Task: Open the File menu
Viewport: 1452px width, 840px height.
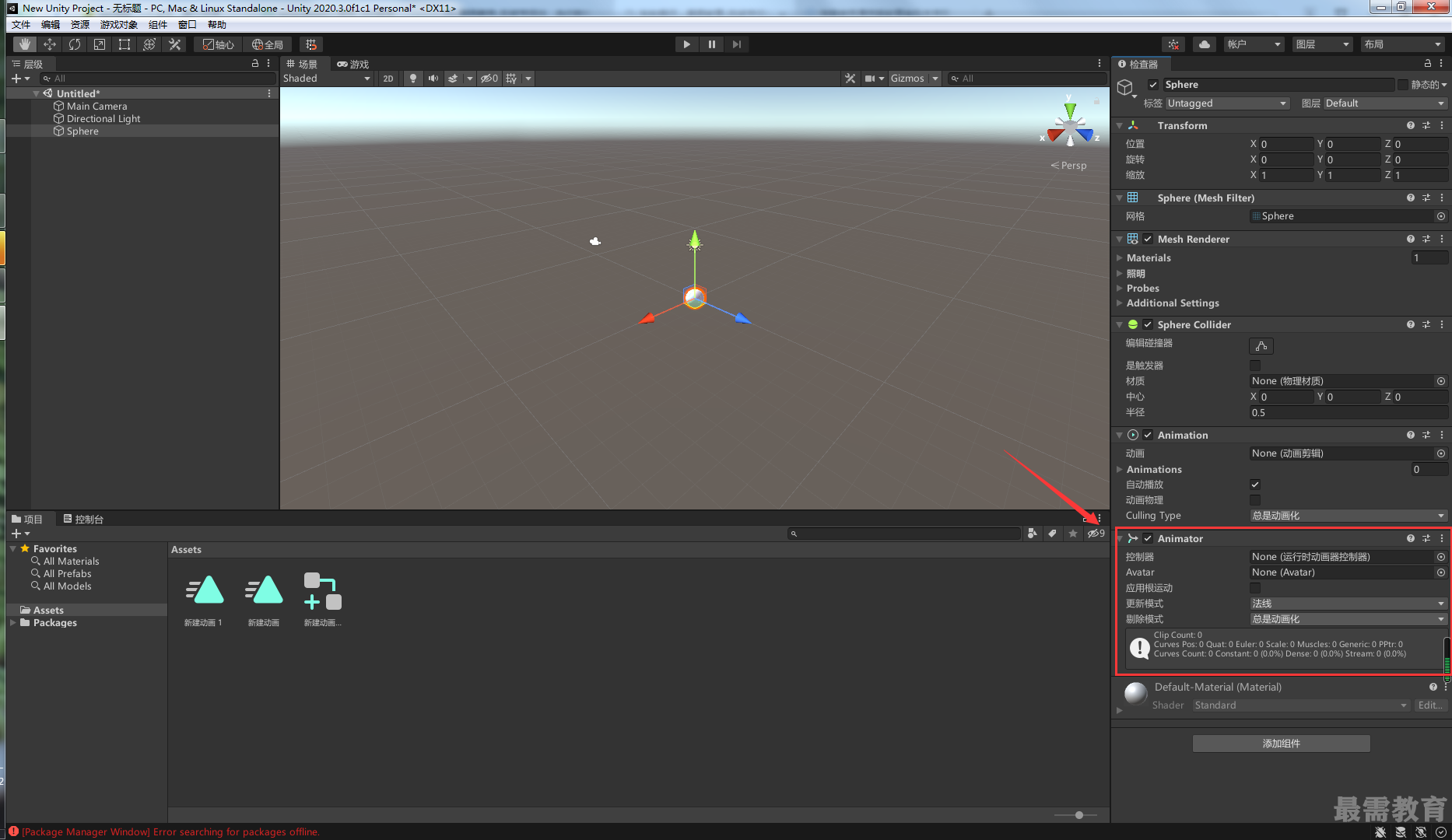Action: click(x=21, y=25)
